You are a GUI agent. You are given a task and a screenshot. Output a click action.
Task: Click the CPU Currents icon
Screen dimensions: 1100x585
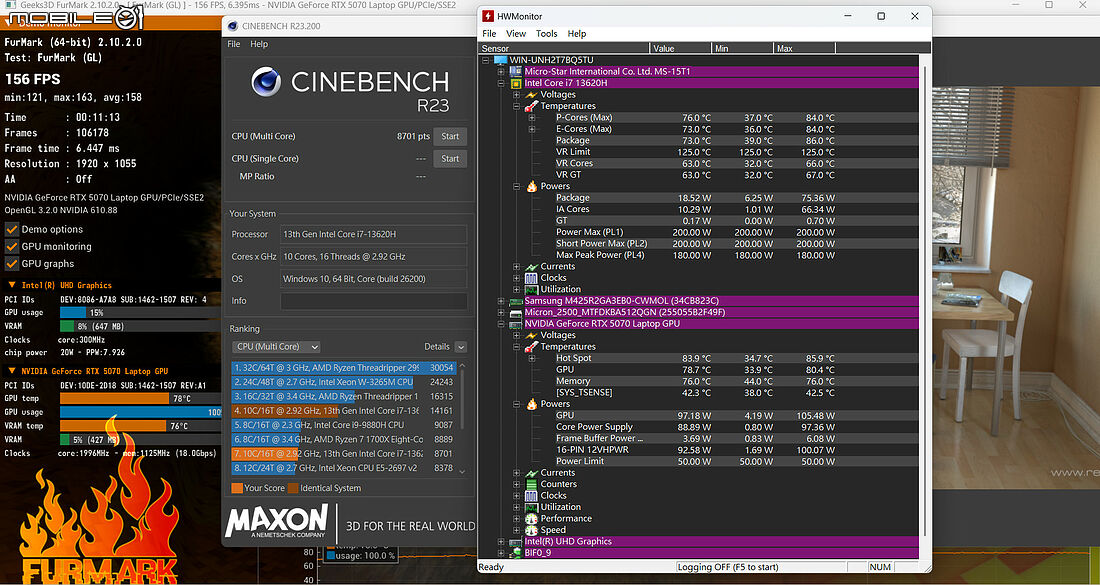531,267
